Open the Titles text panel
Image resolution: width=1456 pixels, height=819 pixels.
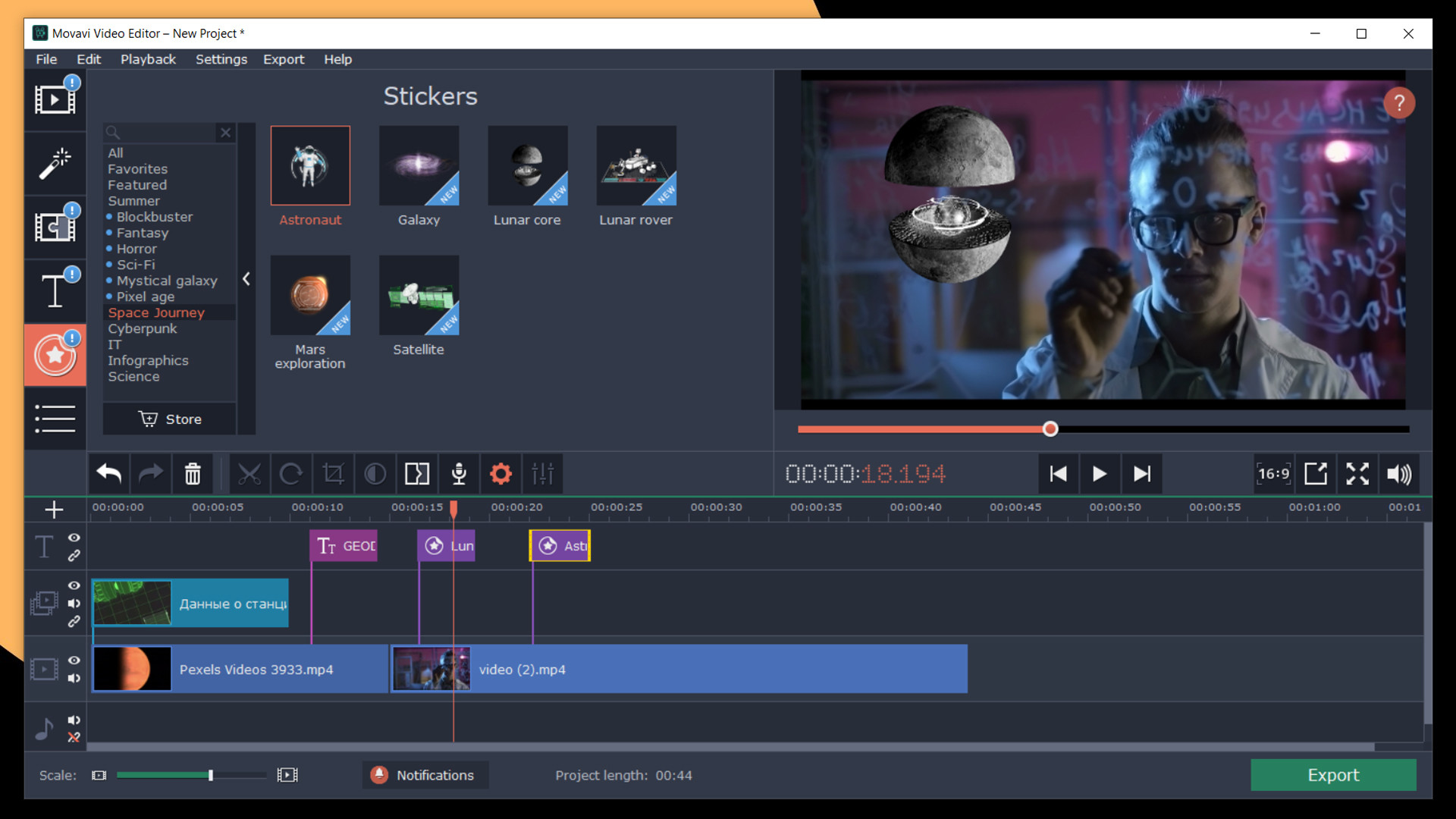(55, 290)
